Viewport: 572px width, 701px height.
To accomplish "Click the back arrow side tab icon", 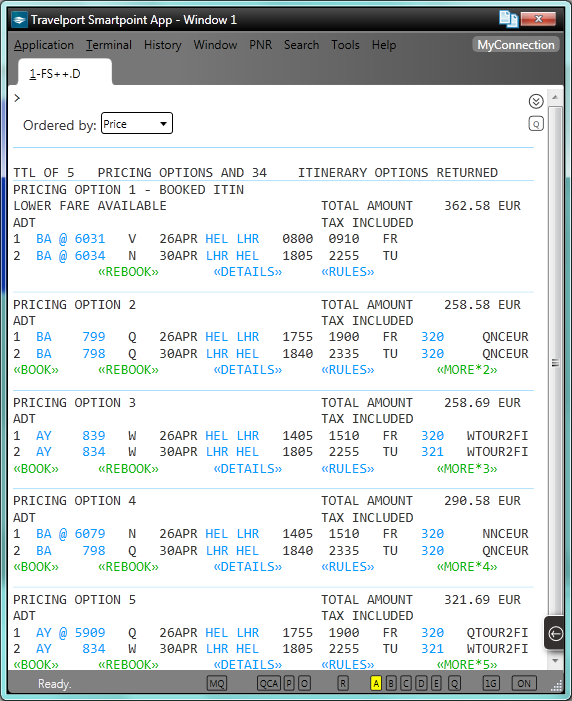I will click(x=555, y=633).
